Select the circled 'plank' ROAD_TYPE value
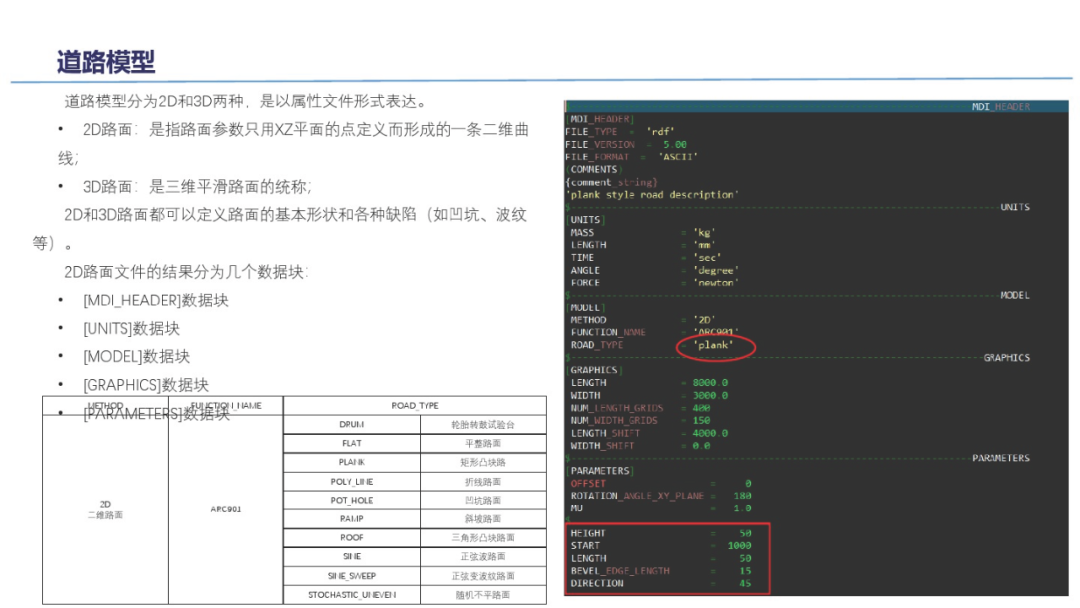This screenshot has height=608, width=1080. coord(714,346)
